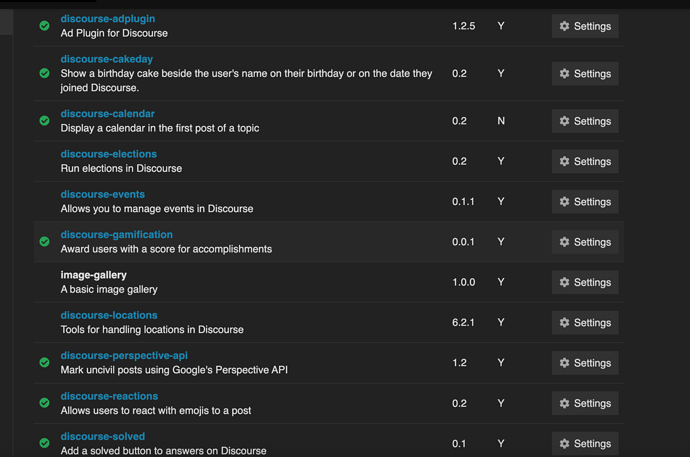690x457 pixels.
Task: Click 'Tools for handling locations in Discourse' text
Action: click(152, 329)
